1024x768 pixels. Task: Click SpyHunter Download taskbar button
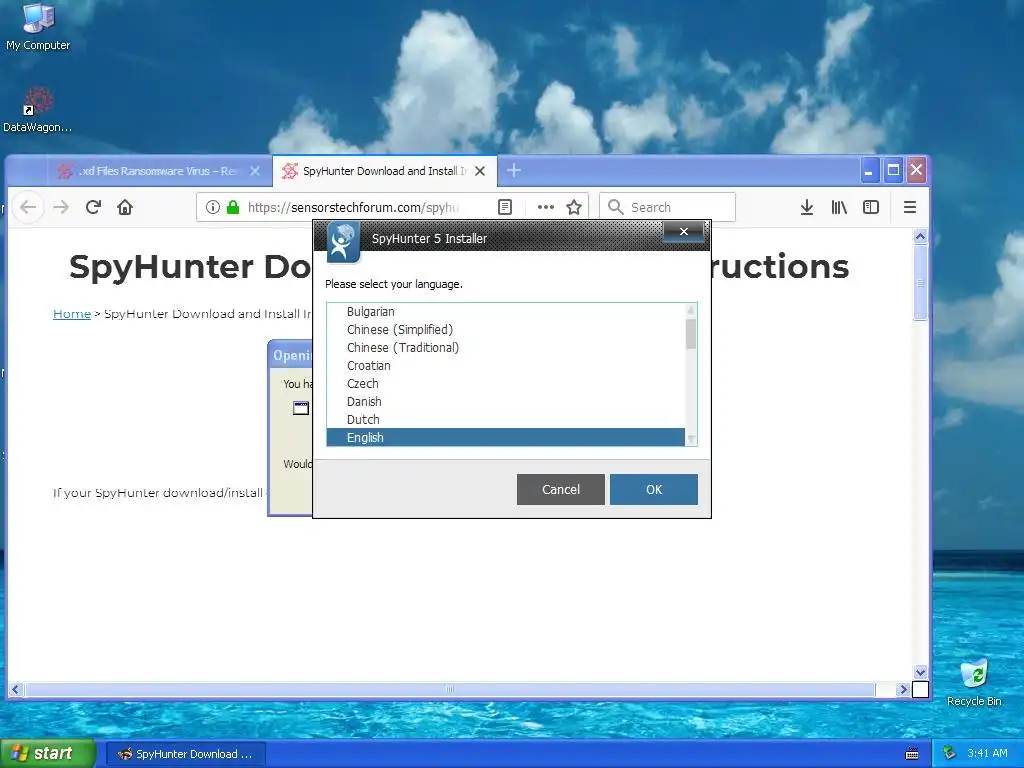185,754
